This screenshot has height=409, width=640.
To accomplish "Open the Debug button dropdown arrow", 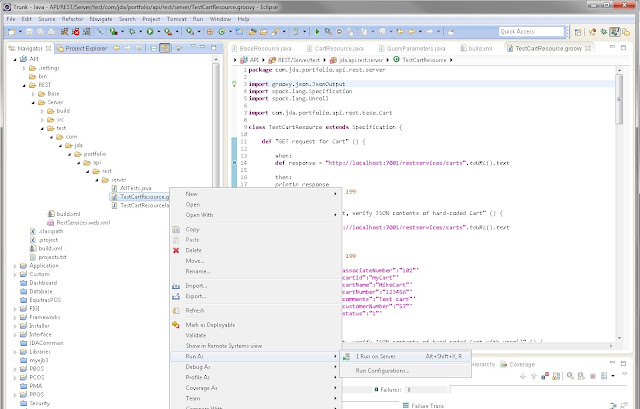I will tap(140, 31).
